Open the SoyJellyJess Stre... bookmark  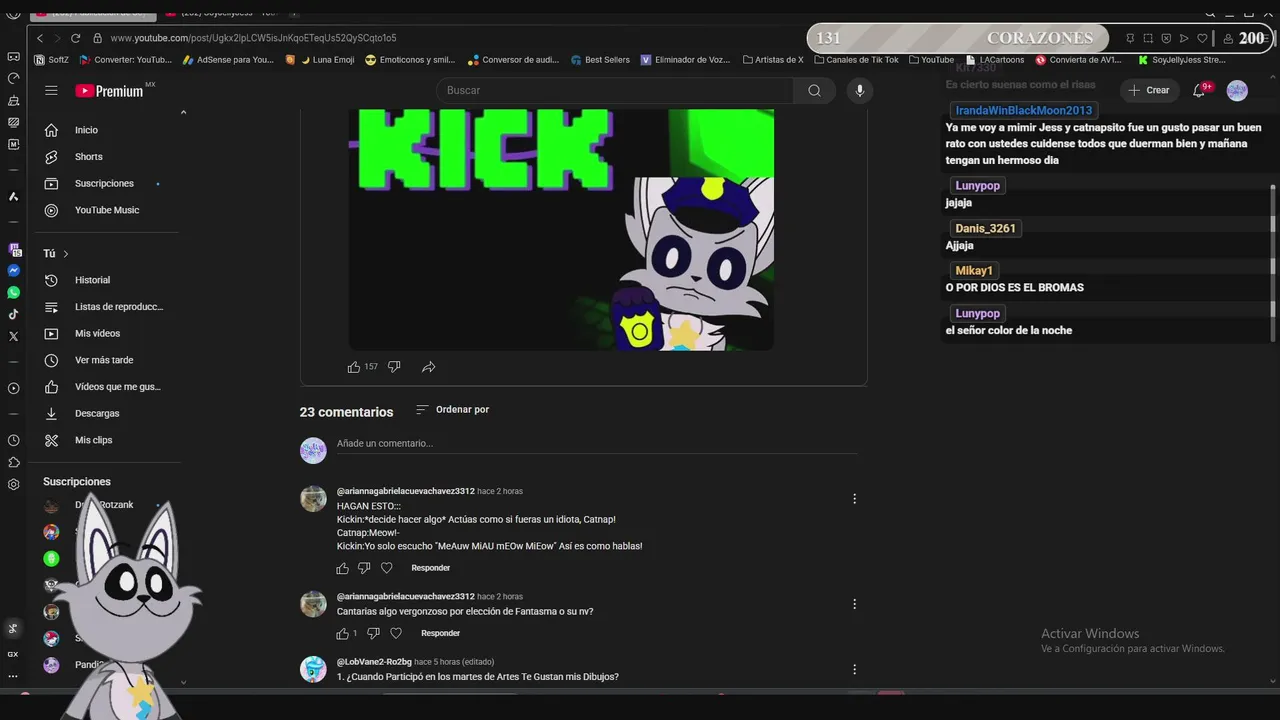[1182, 60]
